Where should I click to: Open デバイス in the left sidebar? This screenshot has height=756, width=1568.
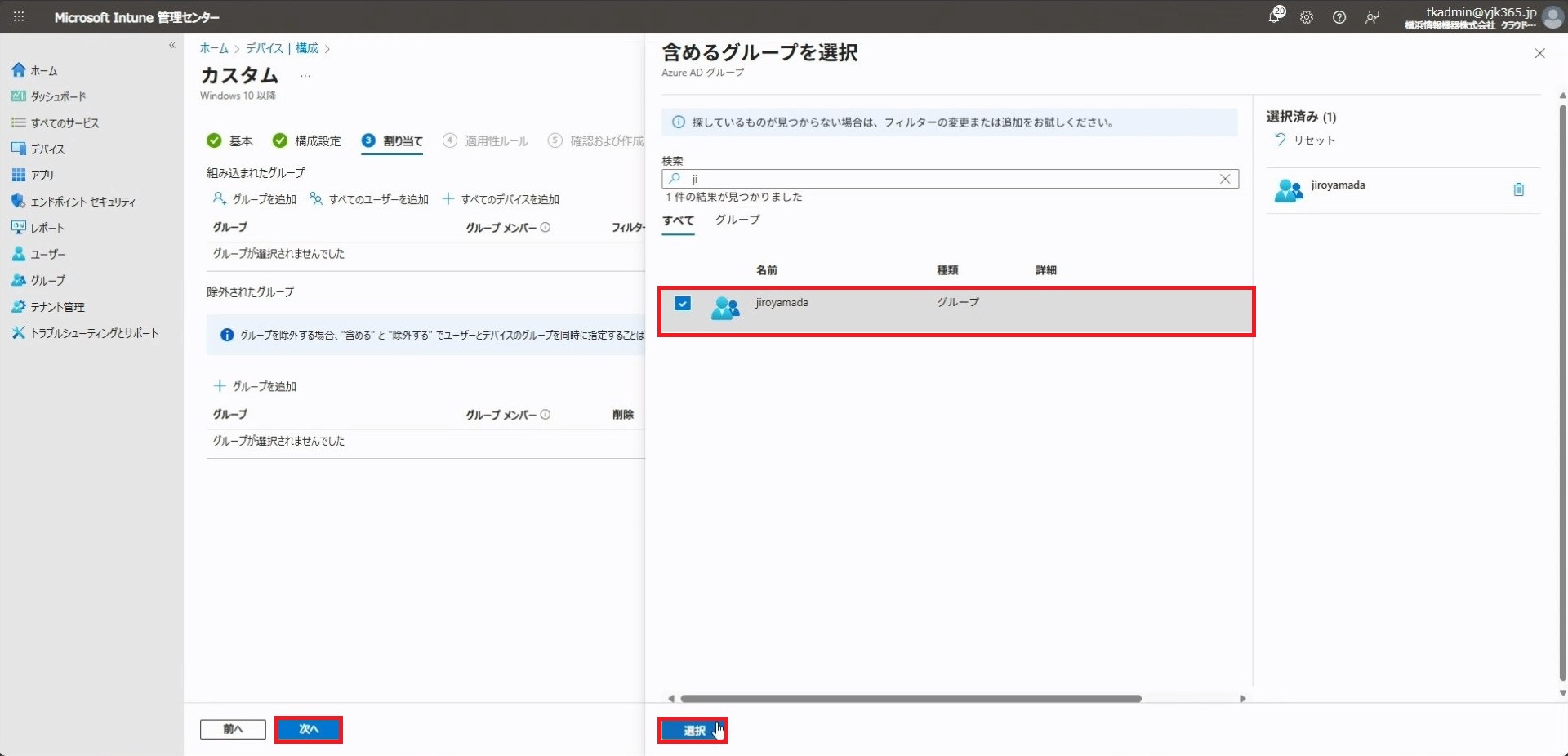47,149
